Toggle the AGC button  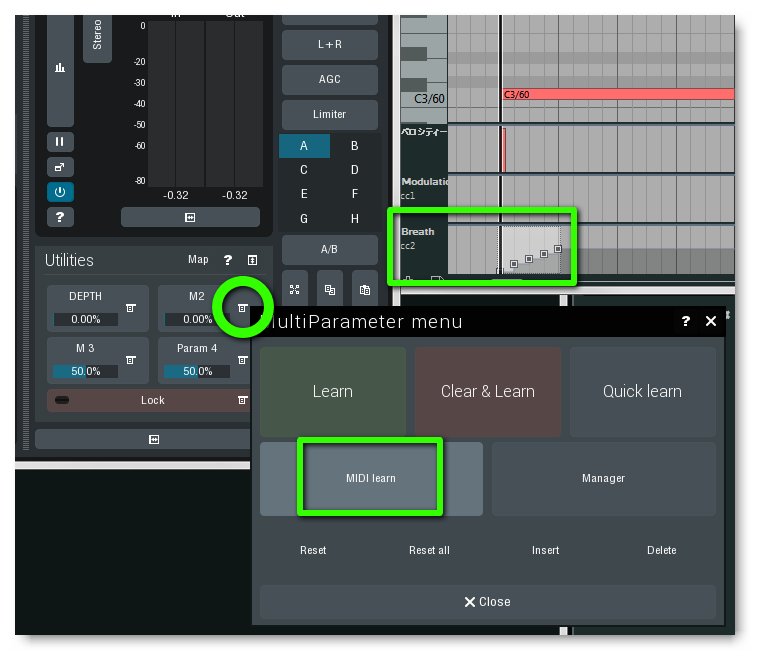(x=329, y=79)
